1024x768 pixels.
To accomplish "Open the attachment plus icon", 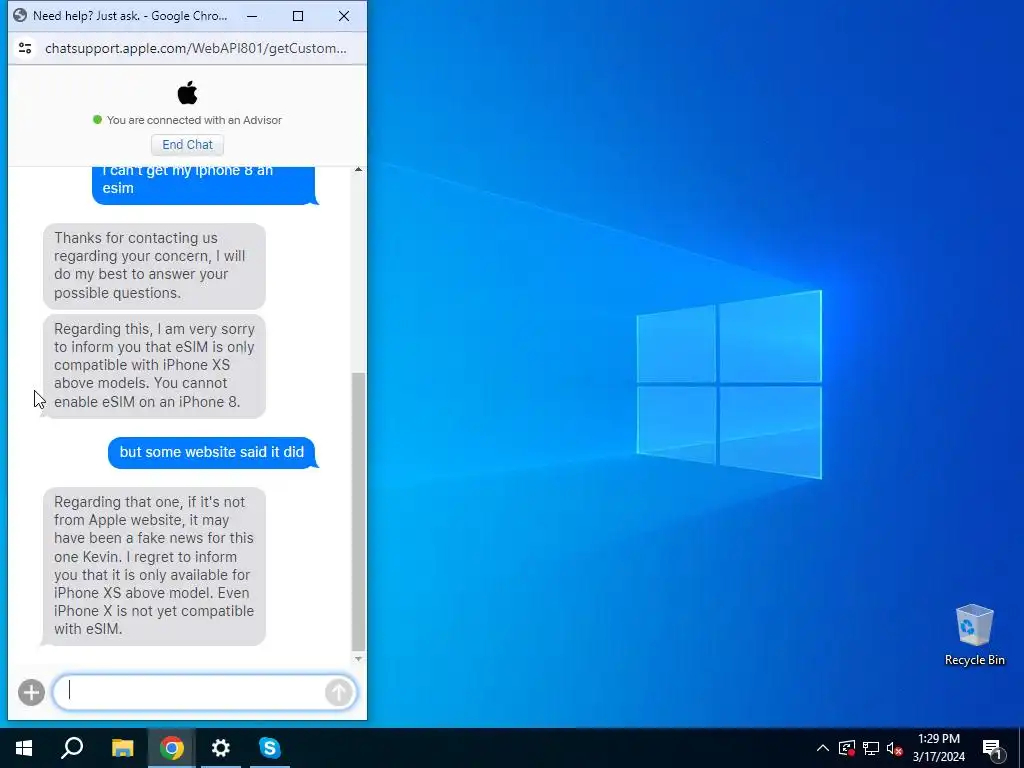I will [31, 692].
